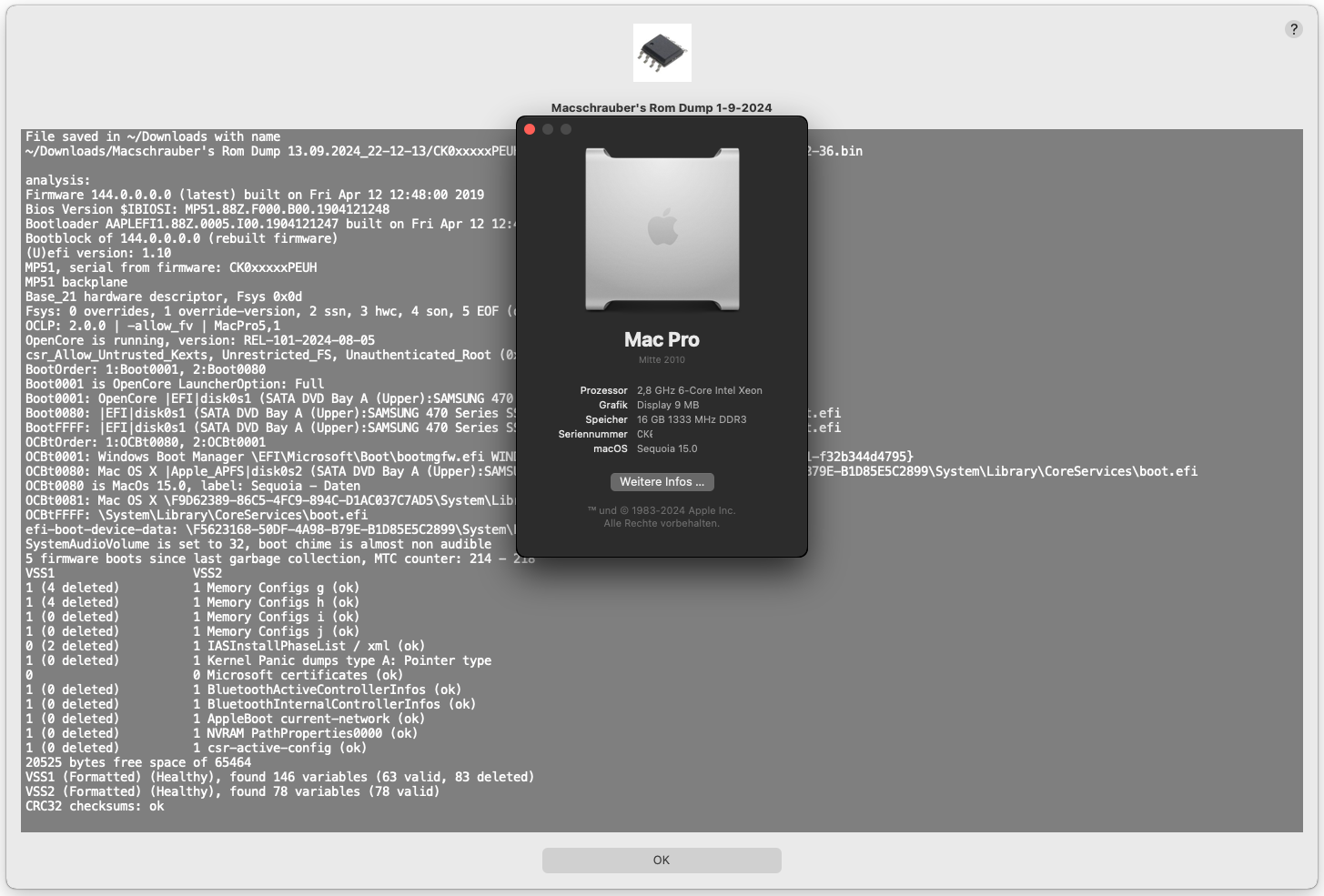Click the ROM chip icon
The height and width of the screenshot is (896, 1324).
pos(662,53)
